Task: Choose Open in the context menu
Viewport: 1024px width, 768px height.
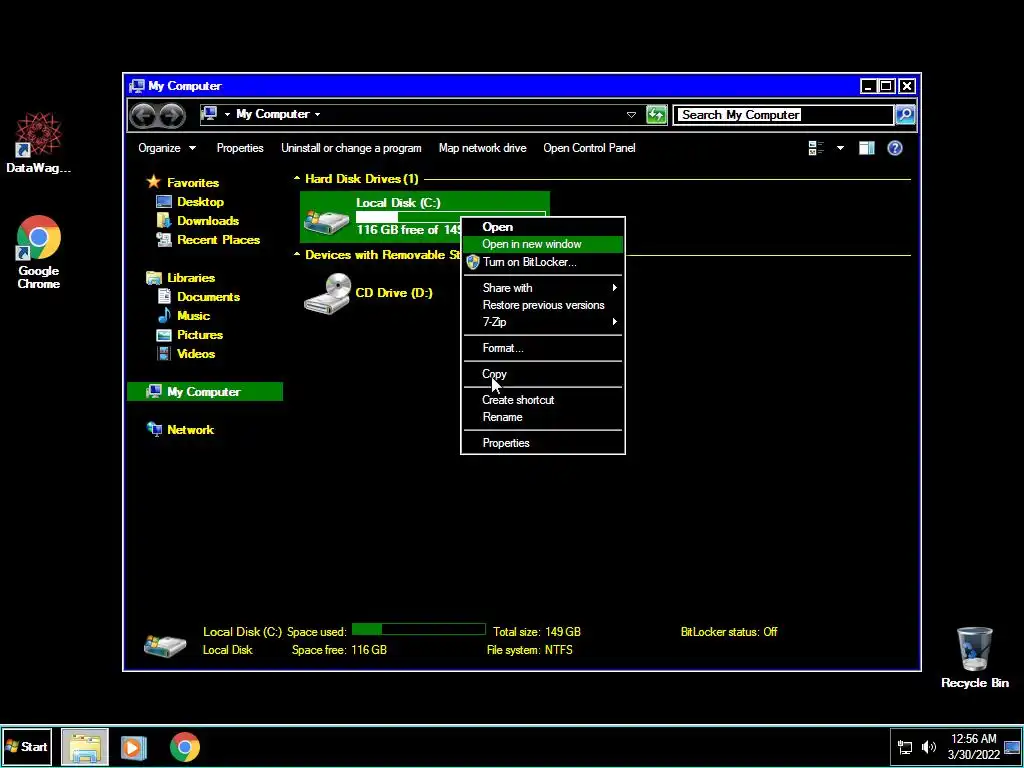Action: [543, 227]
